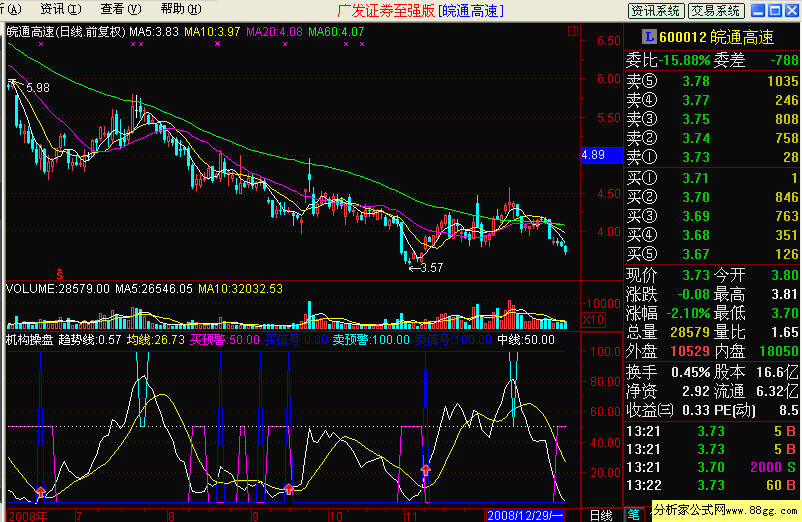Select the 卖③ 3.75 order row
The width and height of the screenshot is (802, 522).
712,119
